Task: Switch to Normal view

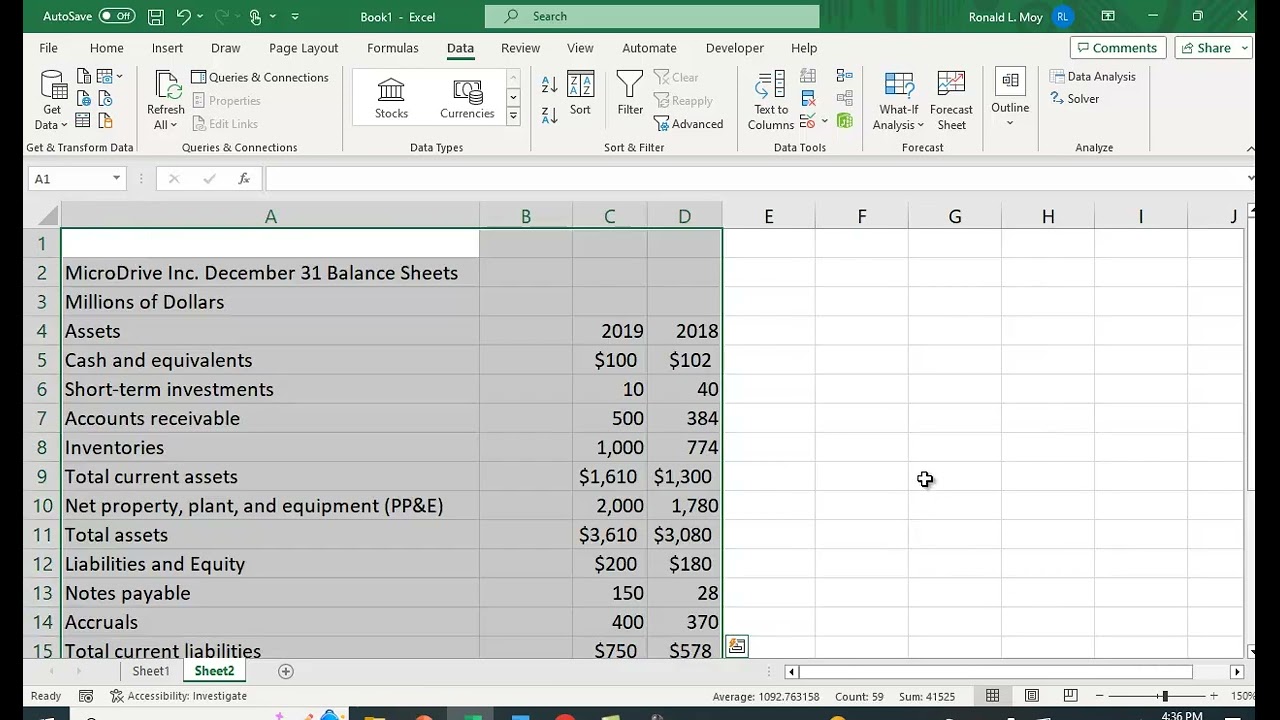Action: coord(992,696)
